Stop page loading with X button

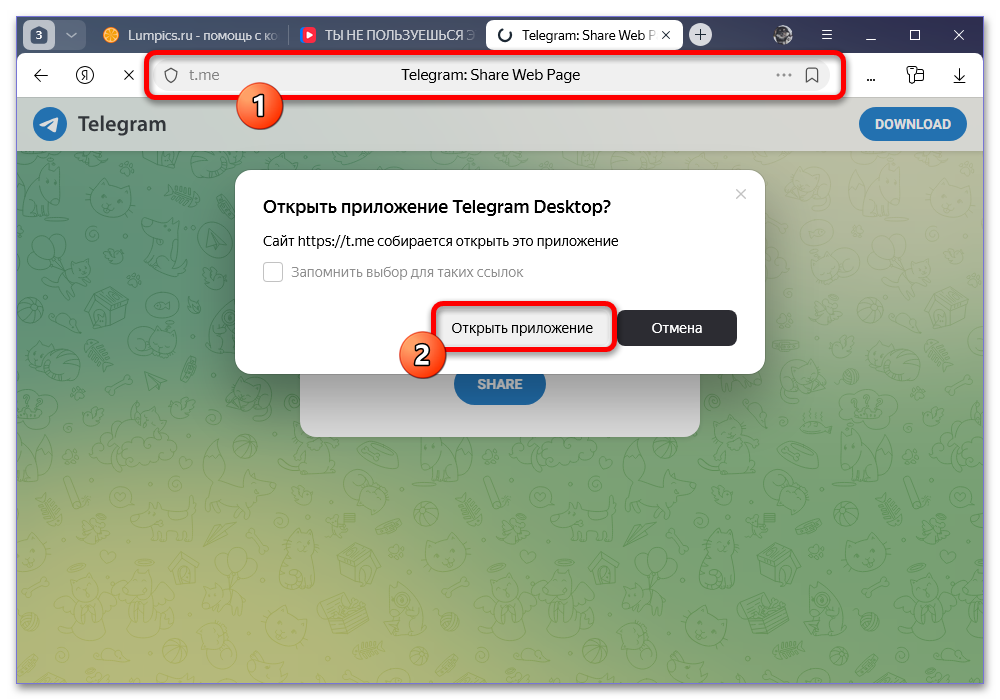click(129, 75)
